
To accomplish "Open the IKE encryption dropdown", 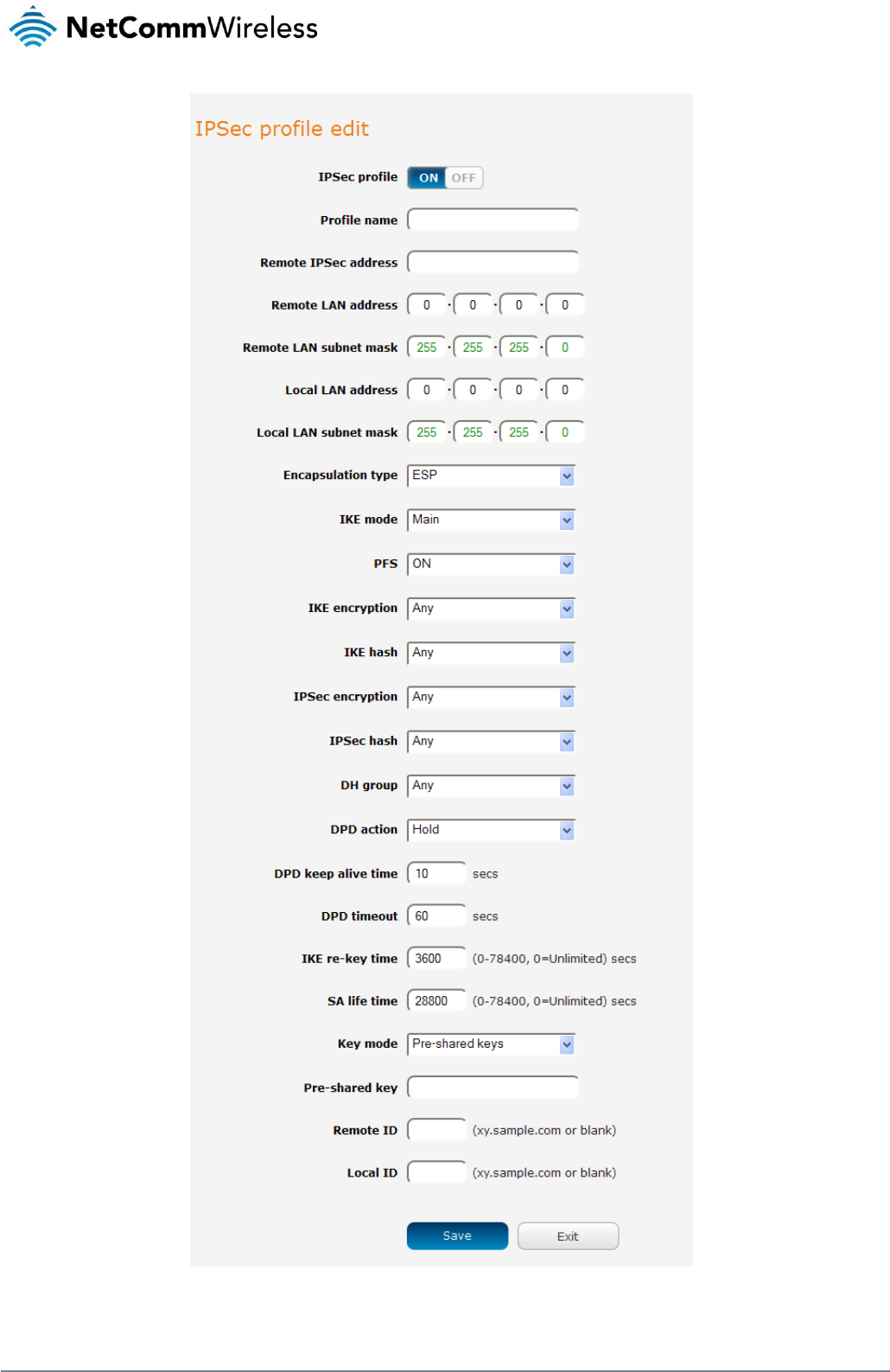I will coord(491,609).
